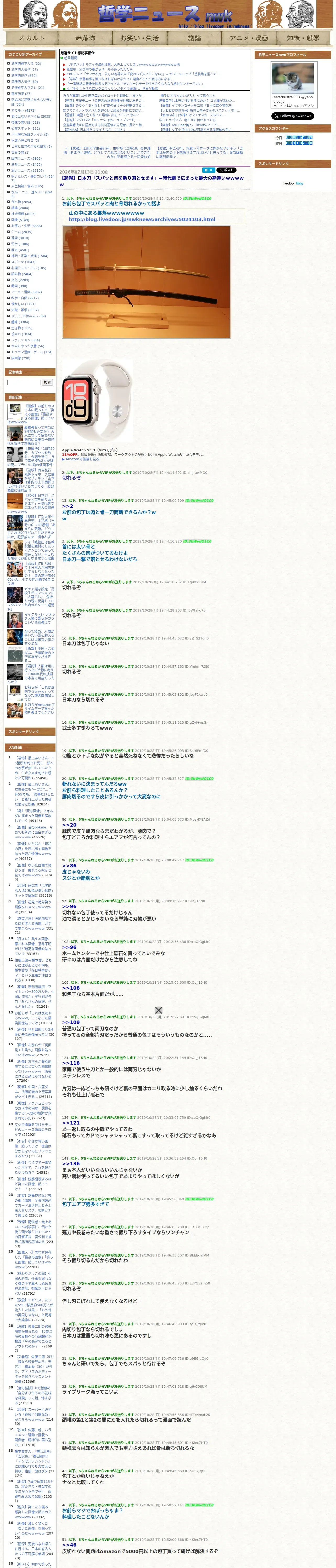Click the >>20 reply anchor

pyautogui.click(x=70, y=825)
